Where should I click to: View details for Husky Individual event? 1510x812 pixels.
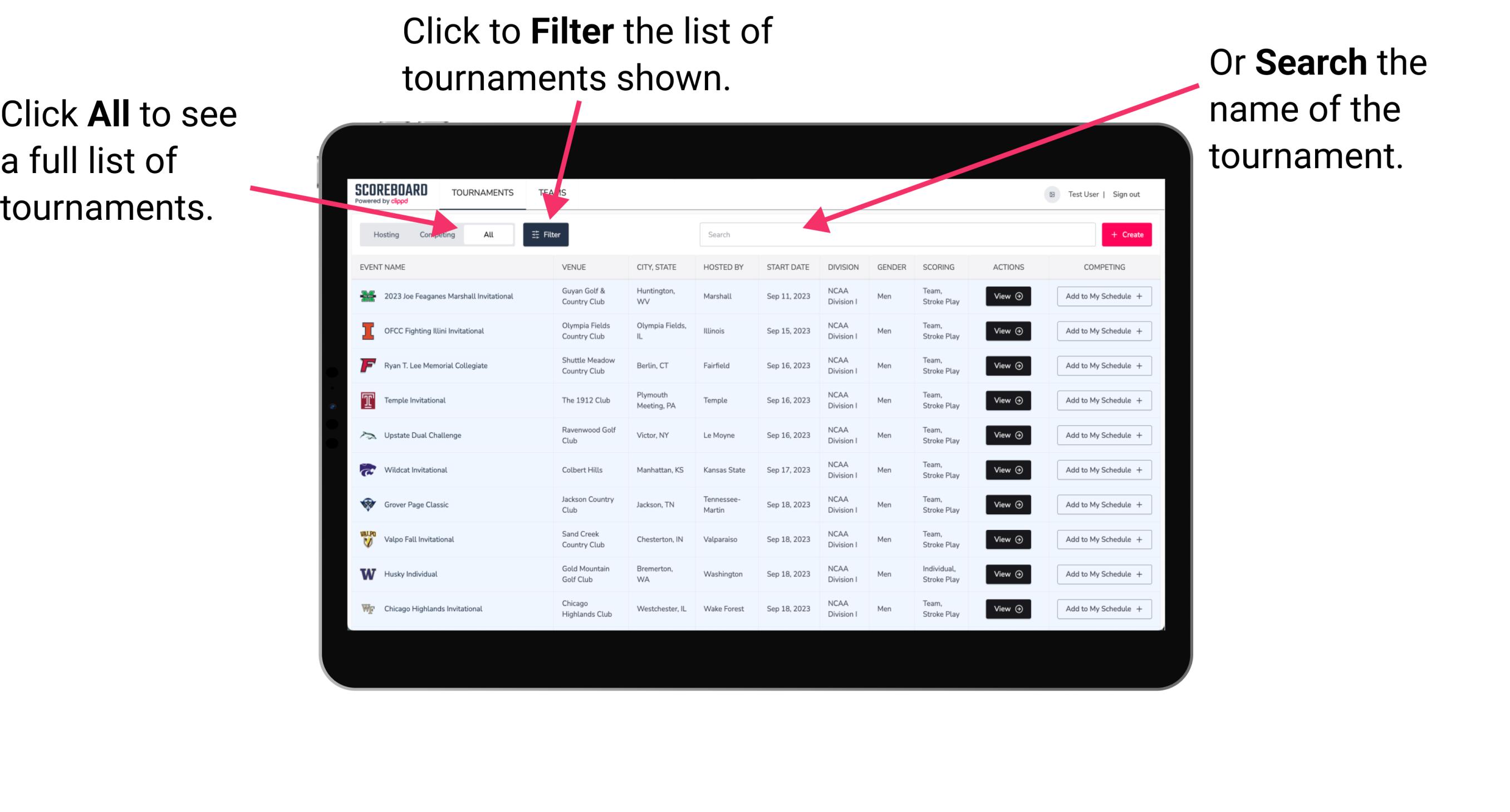click(x=1007, y=574)
